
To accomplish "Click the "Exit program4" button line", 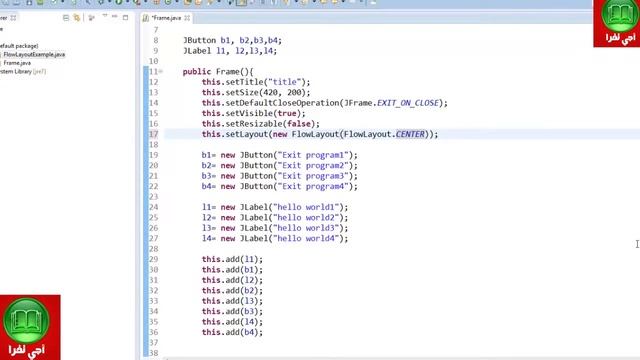I will [x=280, y=186].
